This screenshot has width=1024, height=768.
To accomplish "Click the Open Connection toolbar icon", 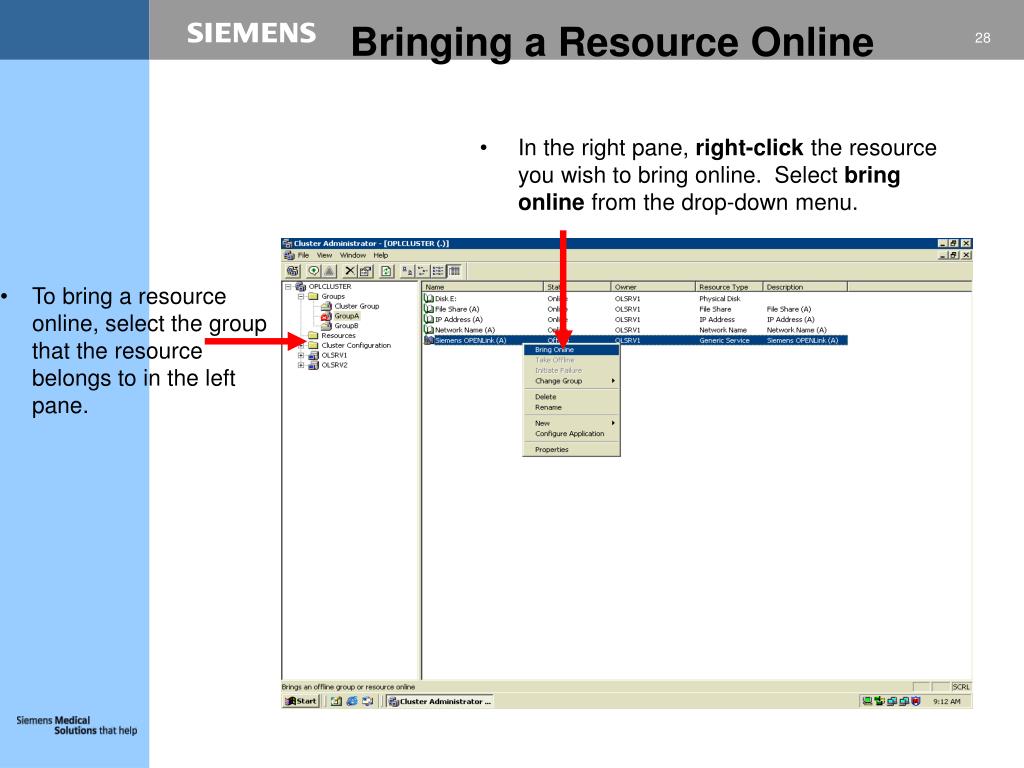I will tap(293, 271).
